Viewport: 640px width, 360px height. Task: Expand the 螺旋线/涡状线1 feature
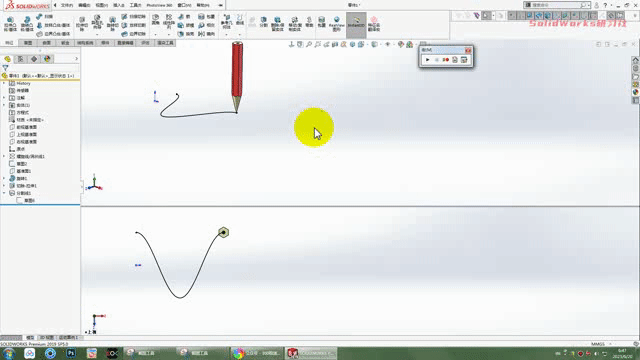(4, 156)
